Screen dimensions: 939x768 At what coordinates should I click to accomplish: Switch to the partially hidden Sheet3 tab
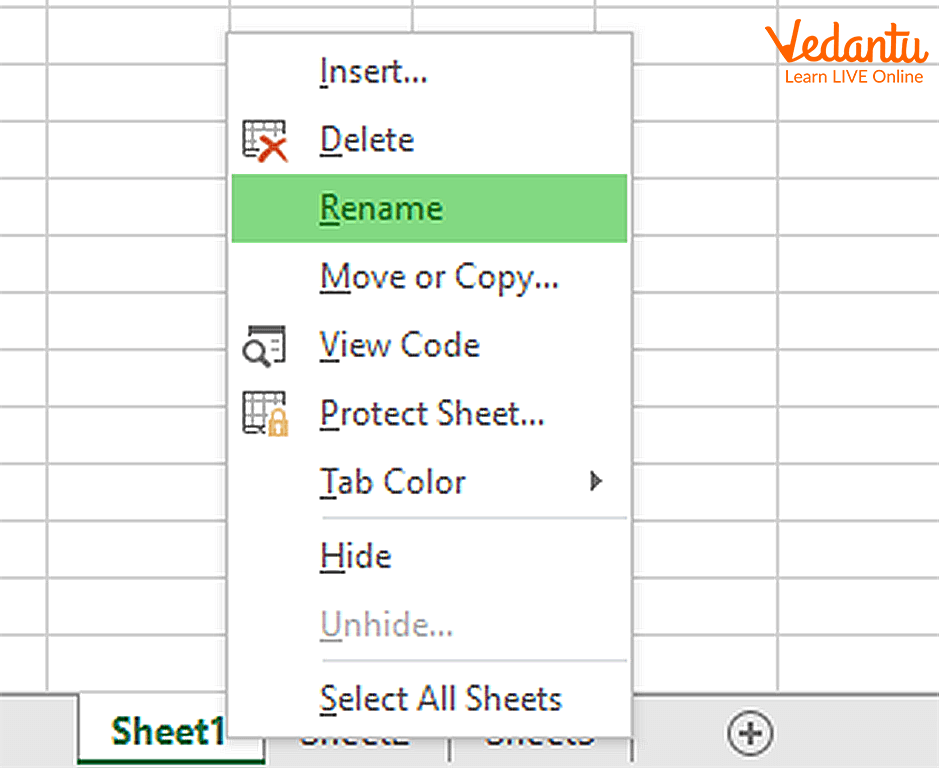click(540, 742)
